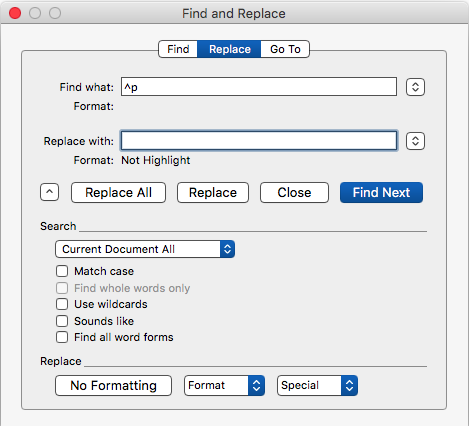469x426 pixels.
Task: Click the red close window button
Action: pyautogui.click(x=15, y=13)
